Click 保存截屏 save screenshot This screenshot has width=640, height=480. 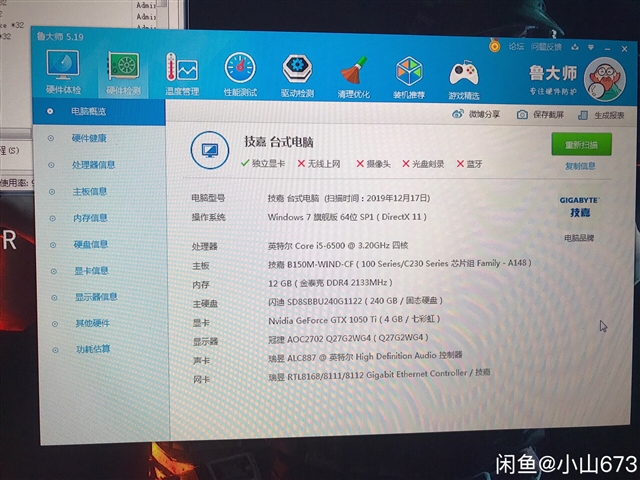(x=541, y=115)
